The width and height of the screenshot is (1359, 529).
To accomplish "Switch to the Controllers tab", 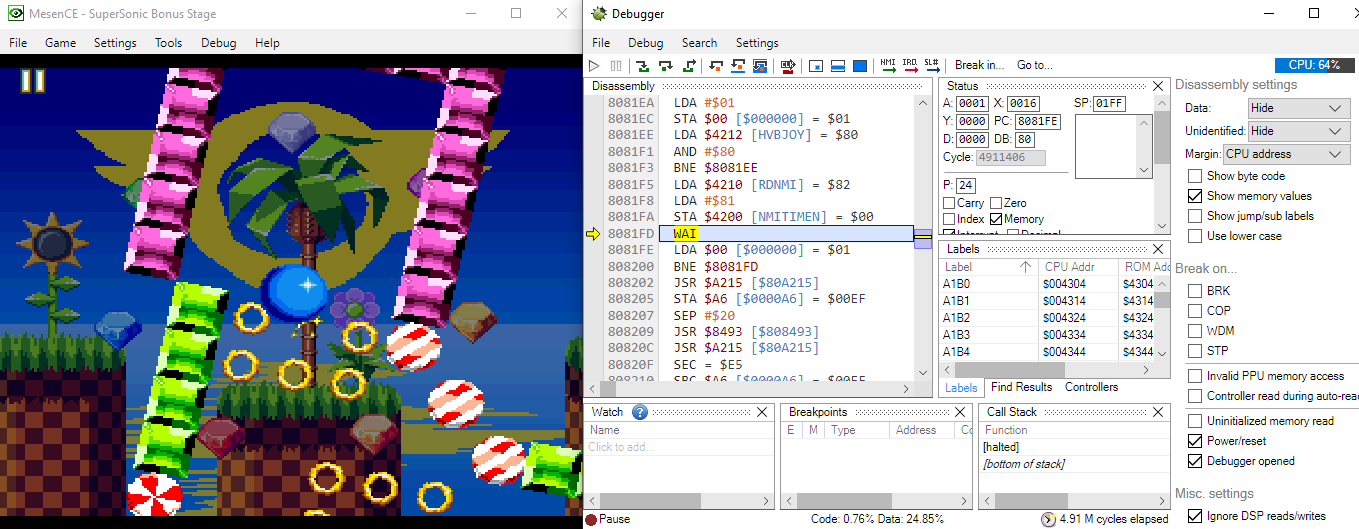I will [1091, 387].
